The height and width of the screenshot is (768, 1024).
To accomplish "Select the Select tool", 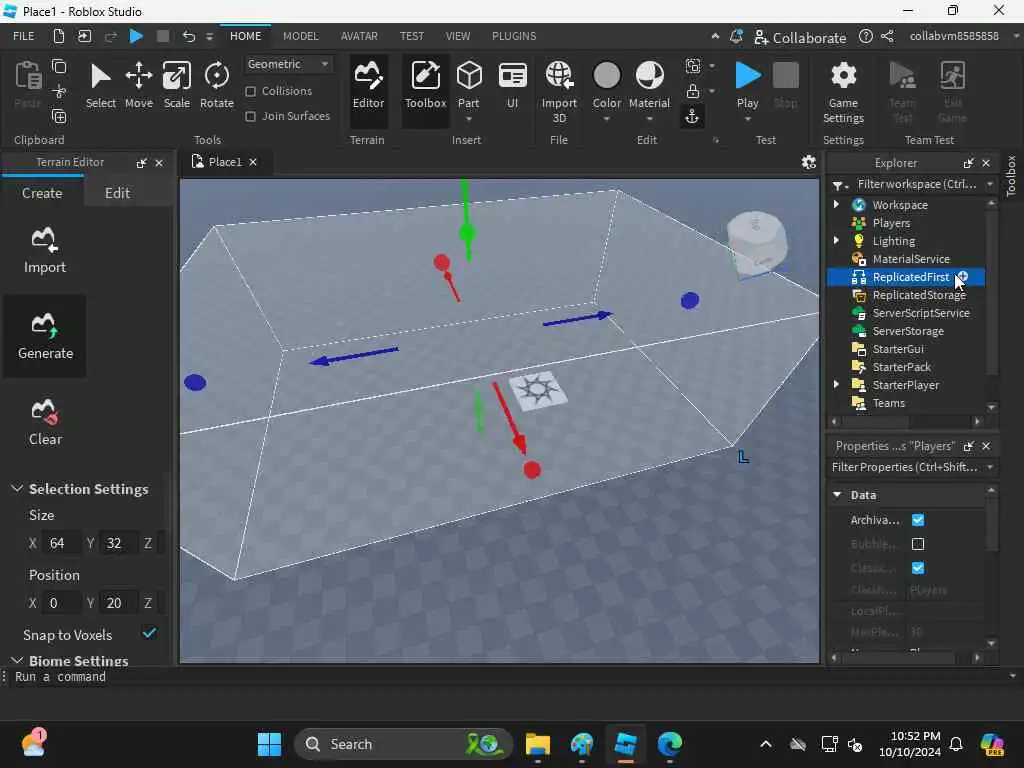I will [100, 86].
